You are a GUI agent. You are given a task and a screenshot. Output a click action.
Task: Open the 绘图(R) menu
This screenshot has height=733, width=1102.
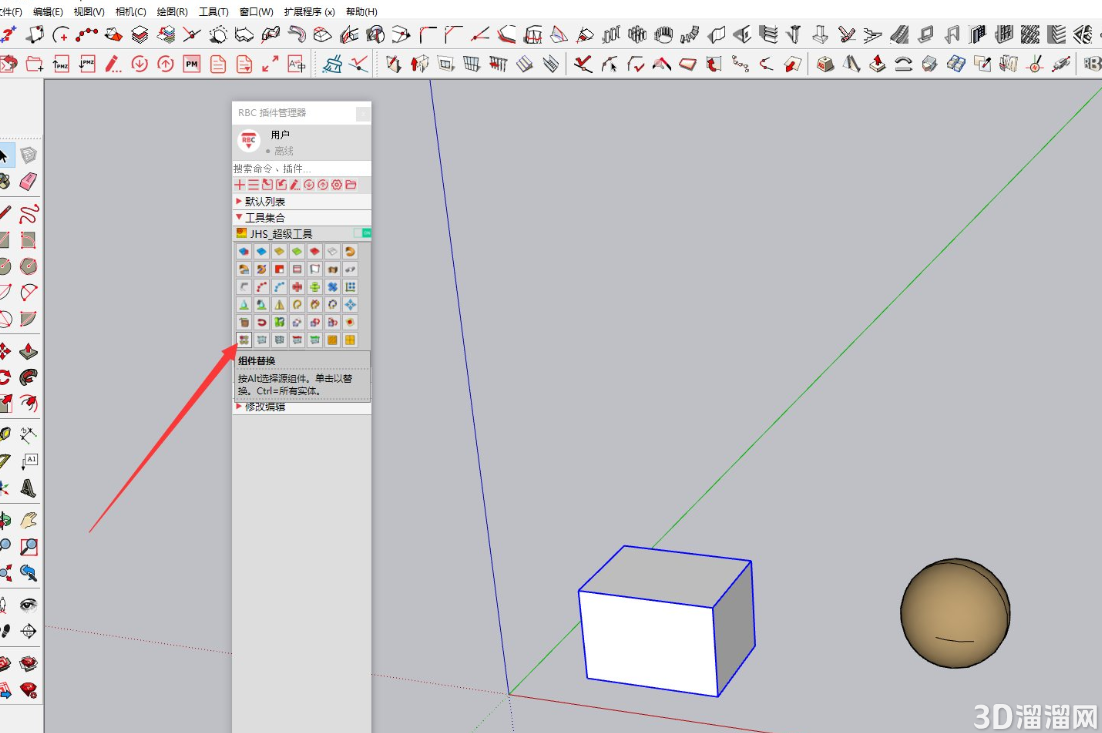pos(172,12)
